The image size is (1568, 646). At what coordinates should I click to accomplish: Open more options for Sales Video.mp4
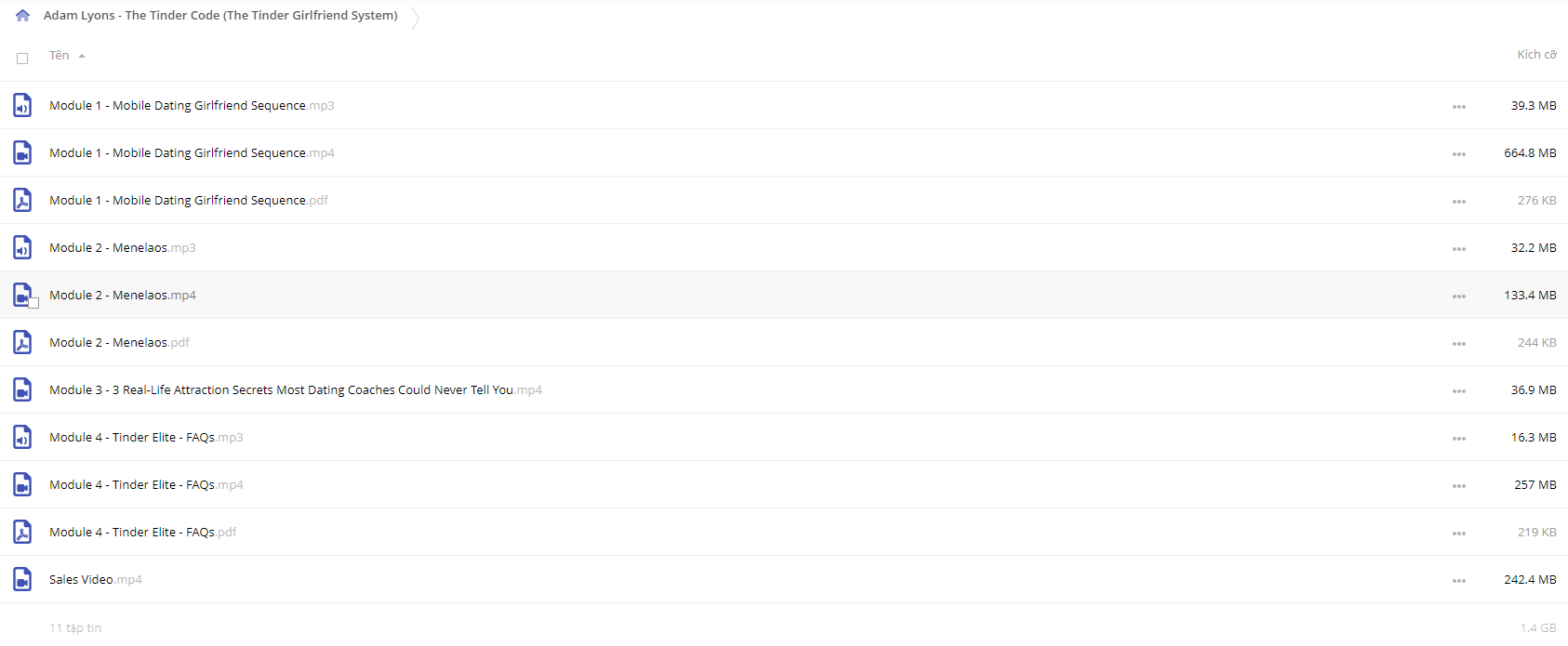[1458, 581]
